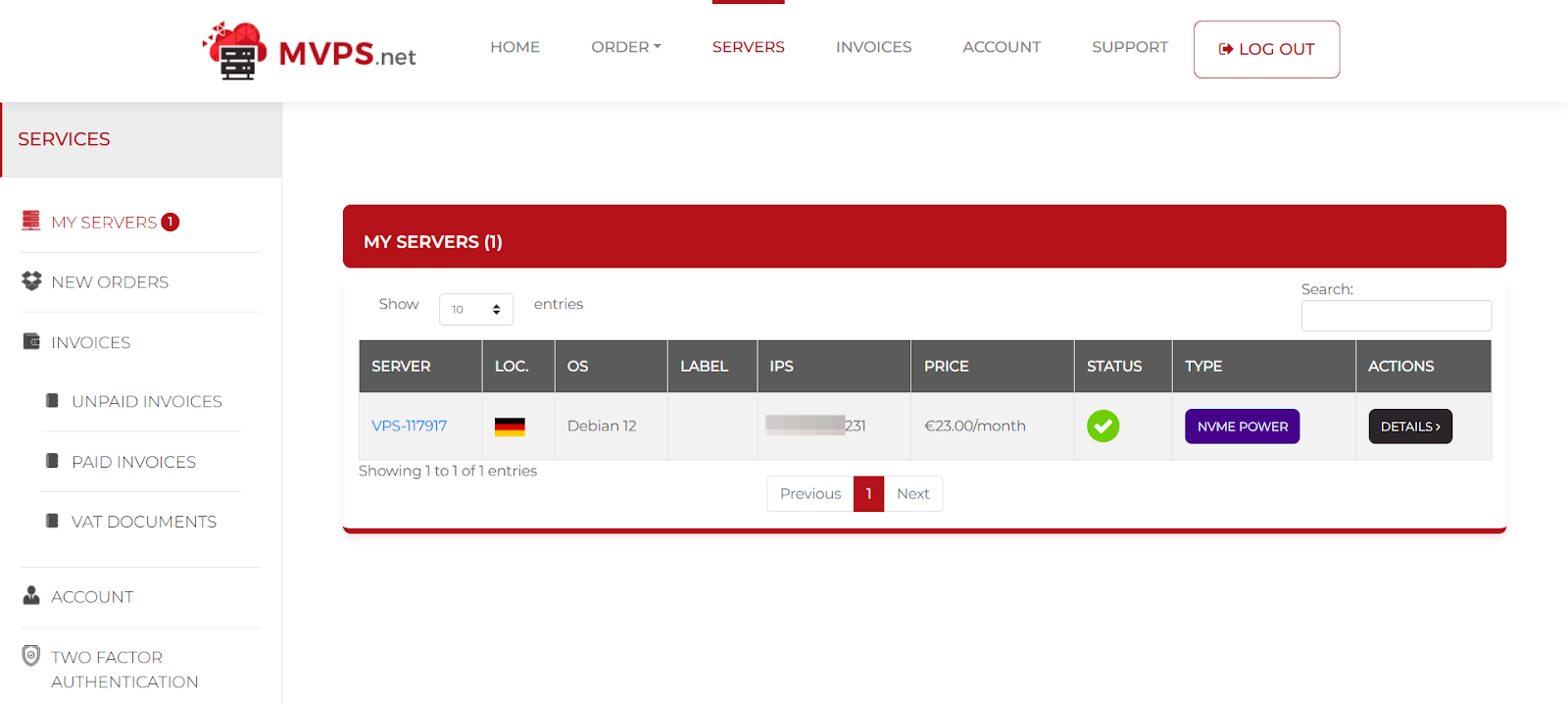
Task: Click the IP address ending in 231
Action: 815,426
